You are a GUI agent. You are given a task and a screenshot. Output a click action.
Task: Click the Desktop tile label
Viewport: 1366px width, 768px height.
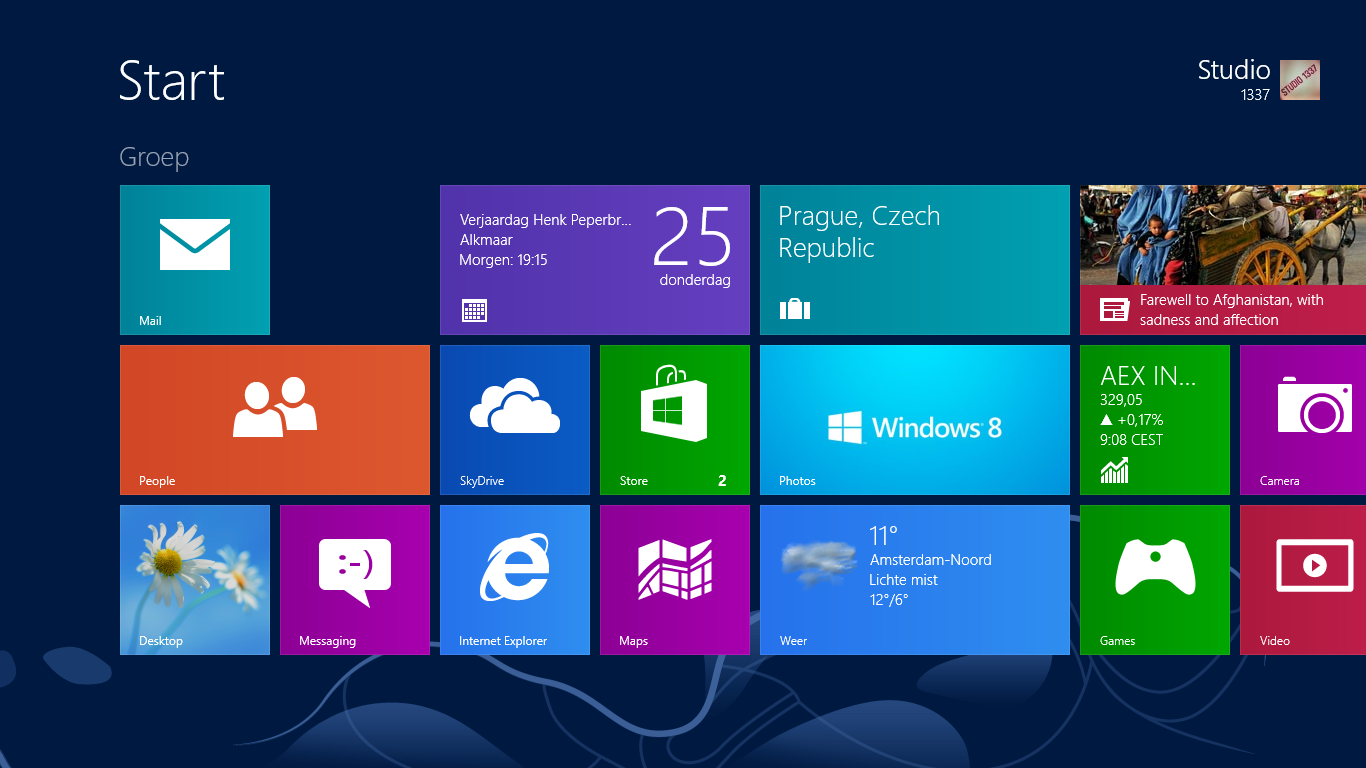tap(161, 641)
